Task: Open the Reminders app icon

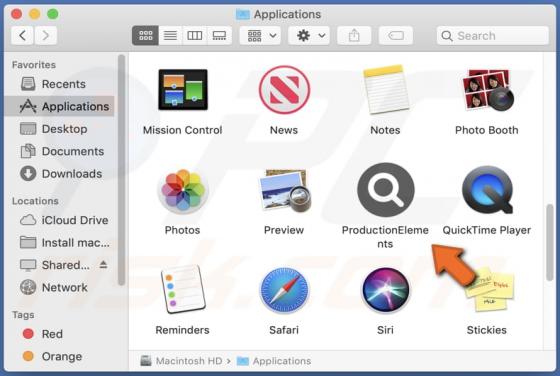Action: (x=183, y=289)
